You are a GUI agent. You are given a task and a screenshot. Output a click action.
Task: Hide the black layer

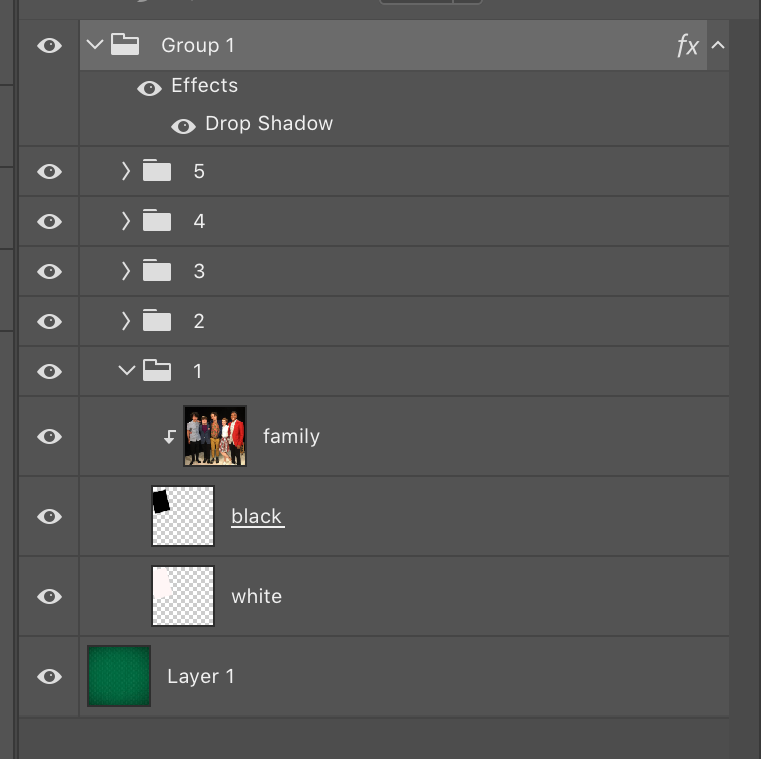pyautogui.click(x=49, y=517)
